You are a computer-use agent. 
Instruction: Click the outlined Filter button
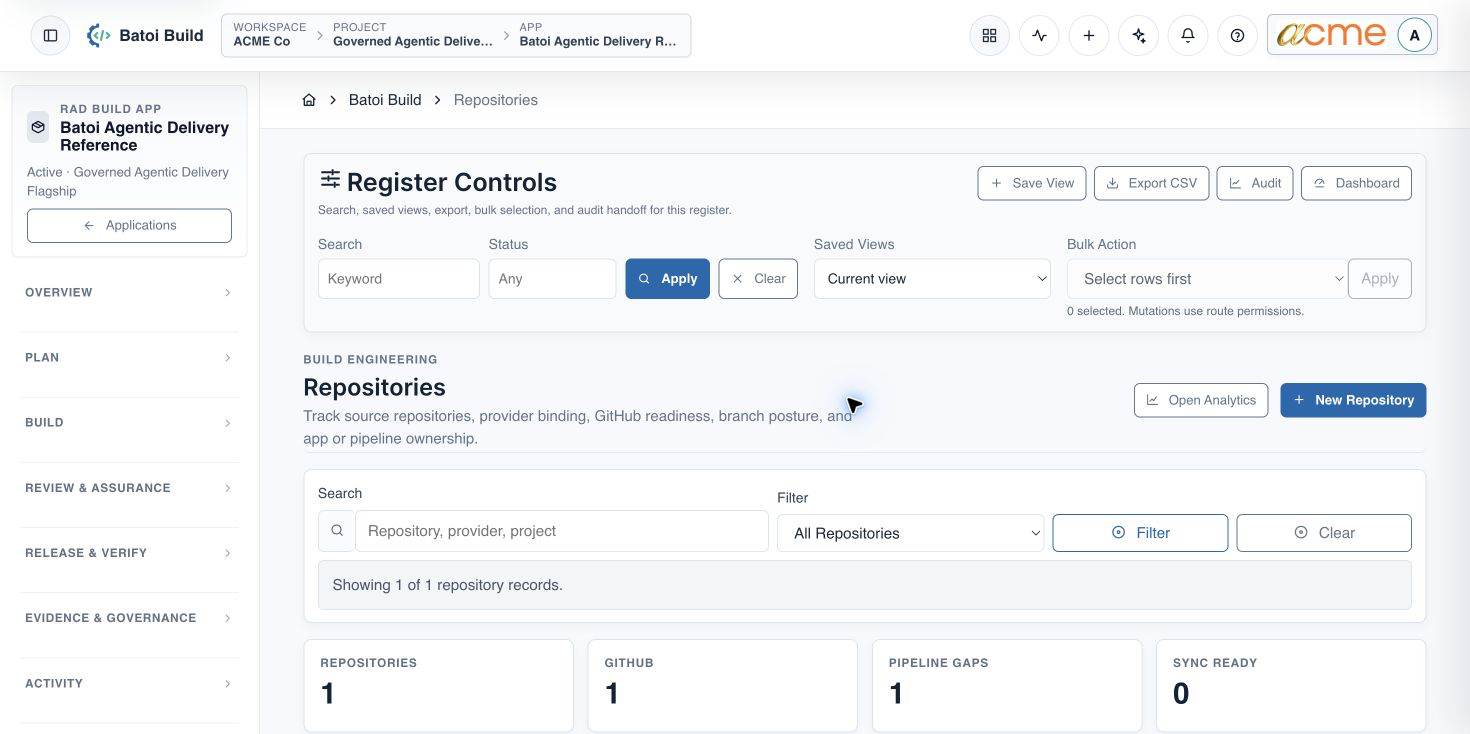pos(1140,533)
